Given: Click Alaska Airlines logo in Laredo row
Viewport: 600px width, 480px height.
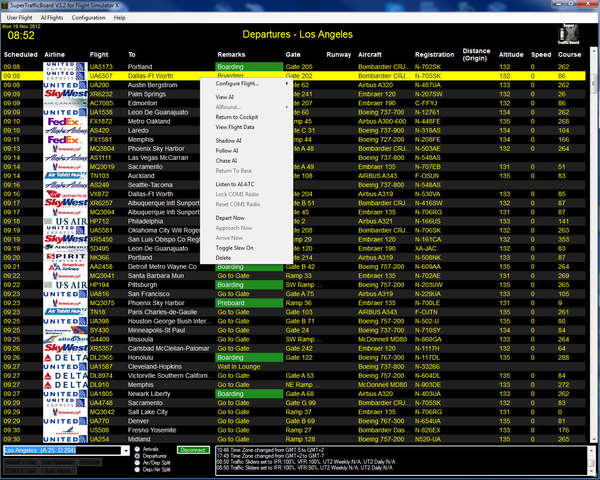Looking at the screenshot, I should point(65,131).
